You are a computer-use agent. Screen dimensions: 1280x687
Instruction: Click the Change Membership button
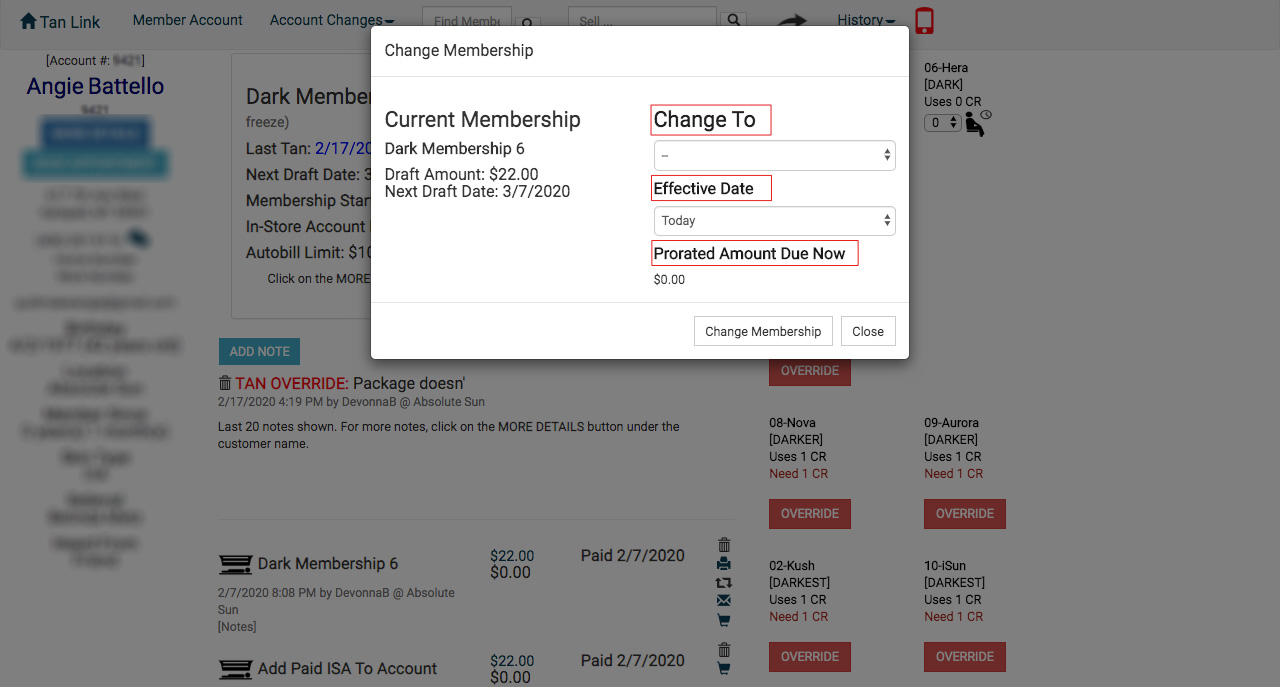(x=763, y=331)
